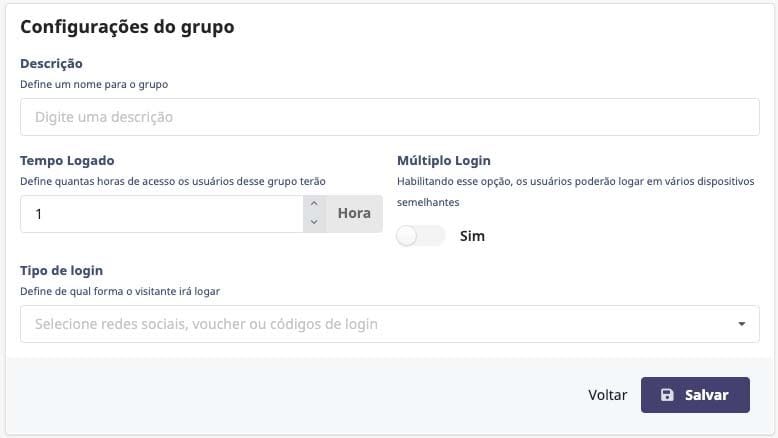Increase logged time with the up arrow
This screenshot has height=438, width=778.
(x=314, y=205)
